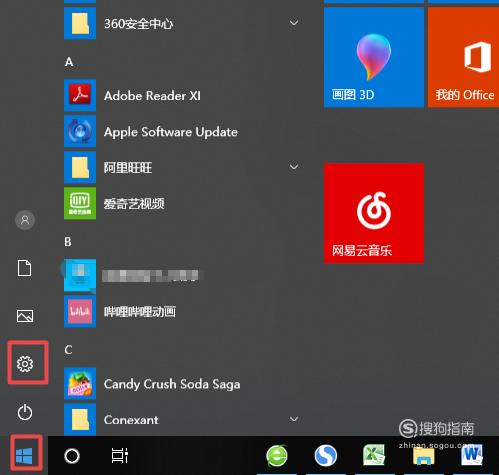
Task: Open the Pictures shortcut icon
Action: pyautogui.click(x=25, y=316)
